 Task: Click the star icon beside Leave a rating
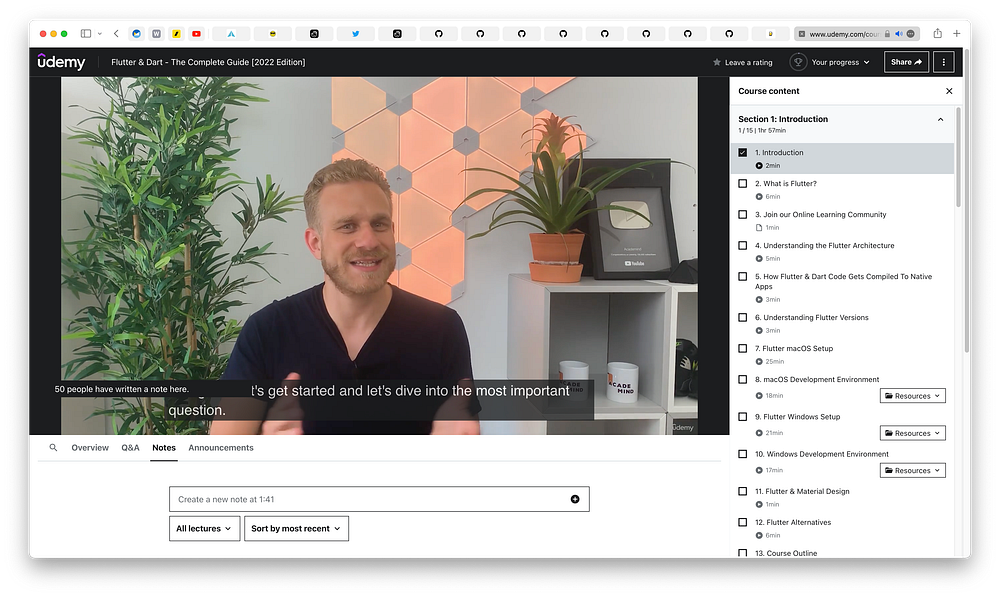click(717, 63)
